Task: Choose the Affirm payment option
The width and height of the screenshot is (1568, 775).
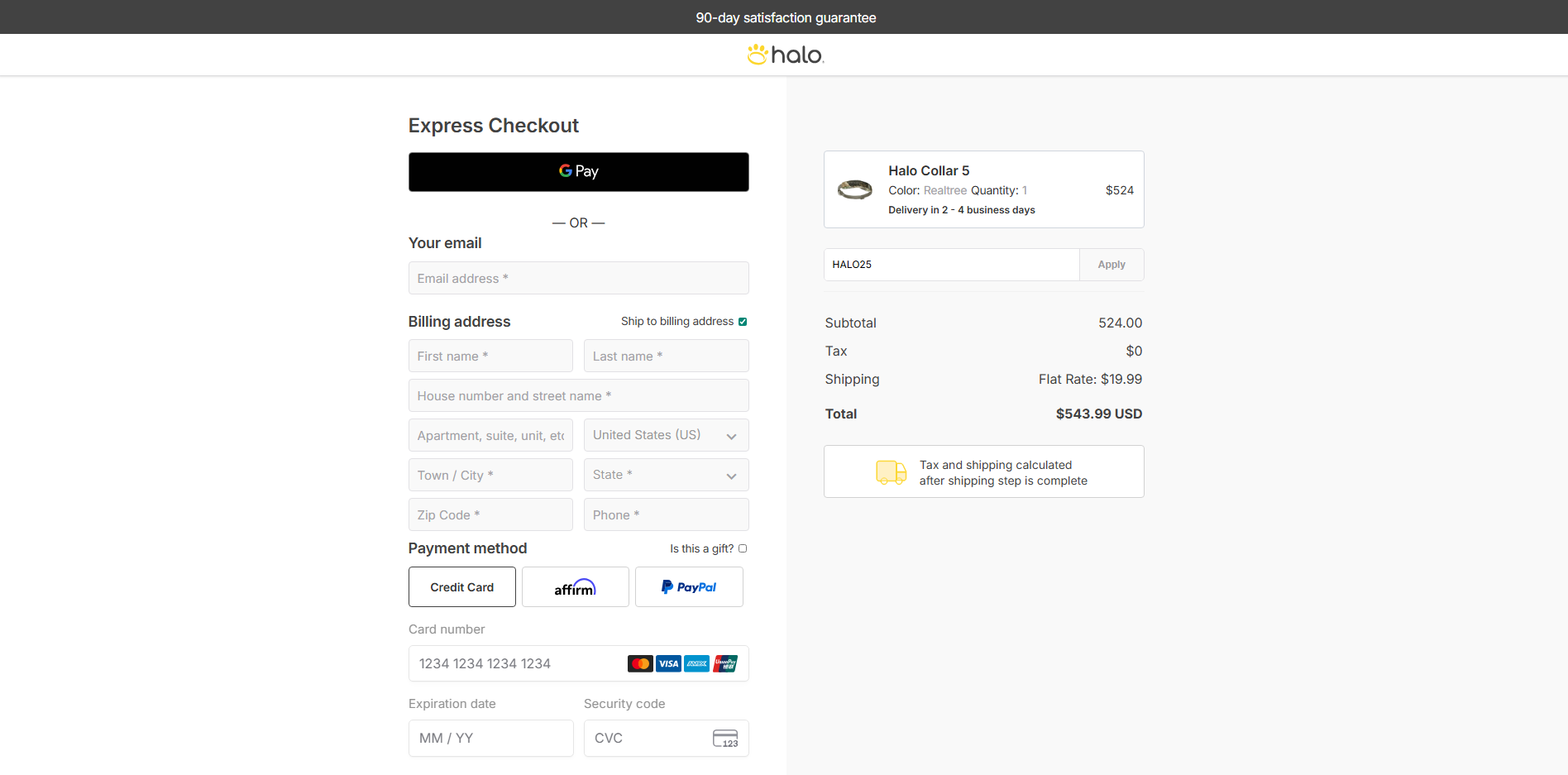Action: 576,587
